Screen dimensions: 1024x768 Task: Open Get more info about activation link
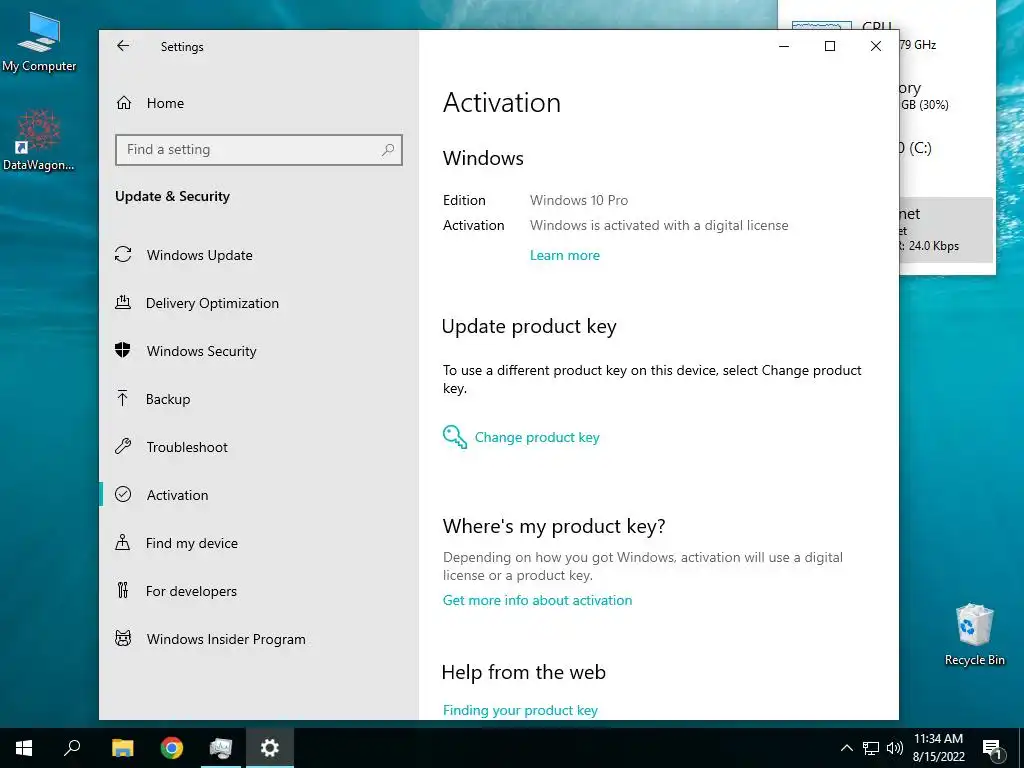coord(537,600)
